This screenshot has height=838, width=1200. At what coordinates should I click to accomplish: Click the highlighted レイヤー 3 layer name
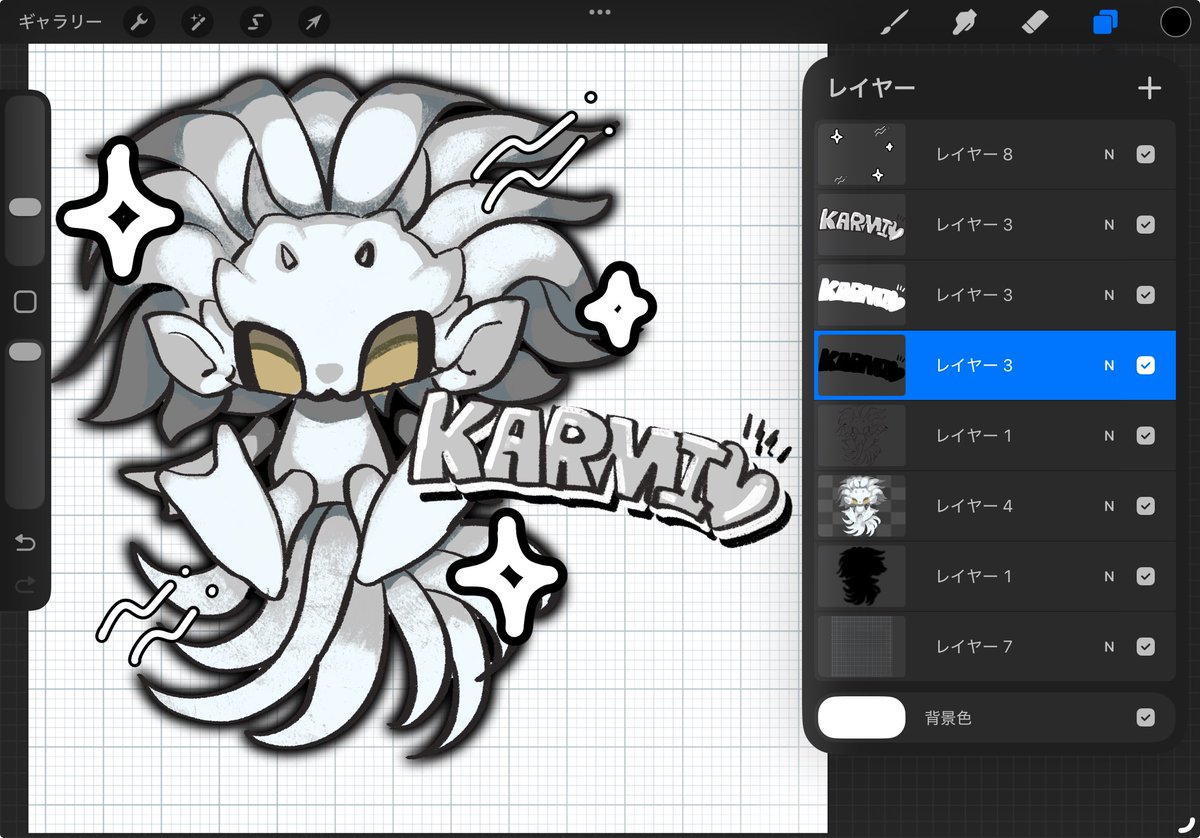coord(974,365)
